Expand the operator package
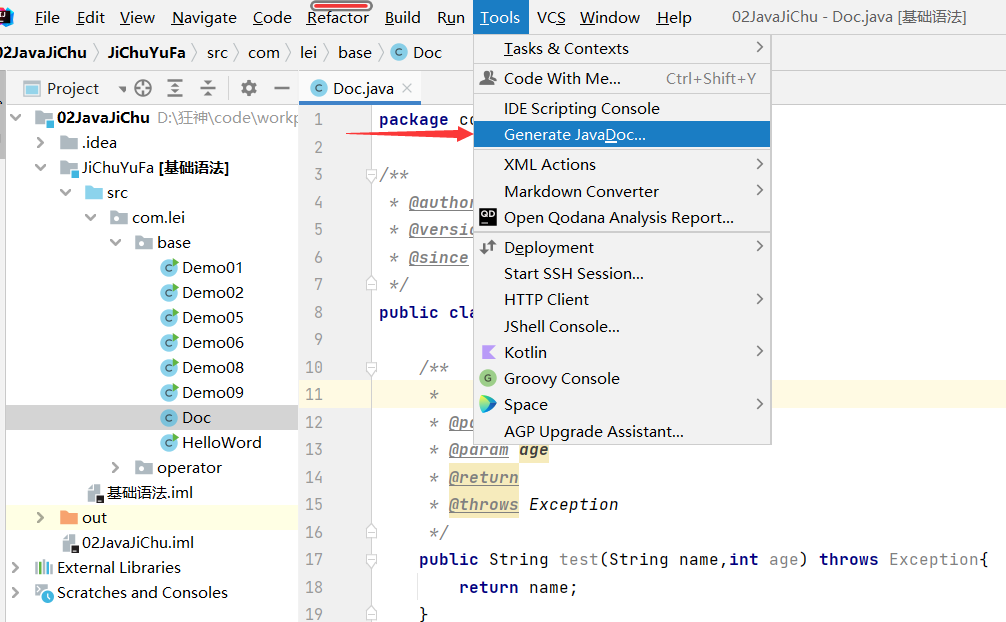1006x622 pixels. point(116,468)
